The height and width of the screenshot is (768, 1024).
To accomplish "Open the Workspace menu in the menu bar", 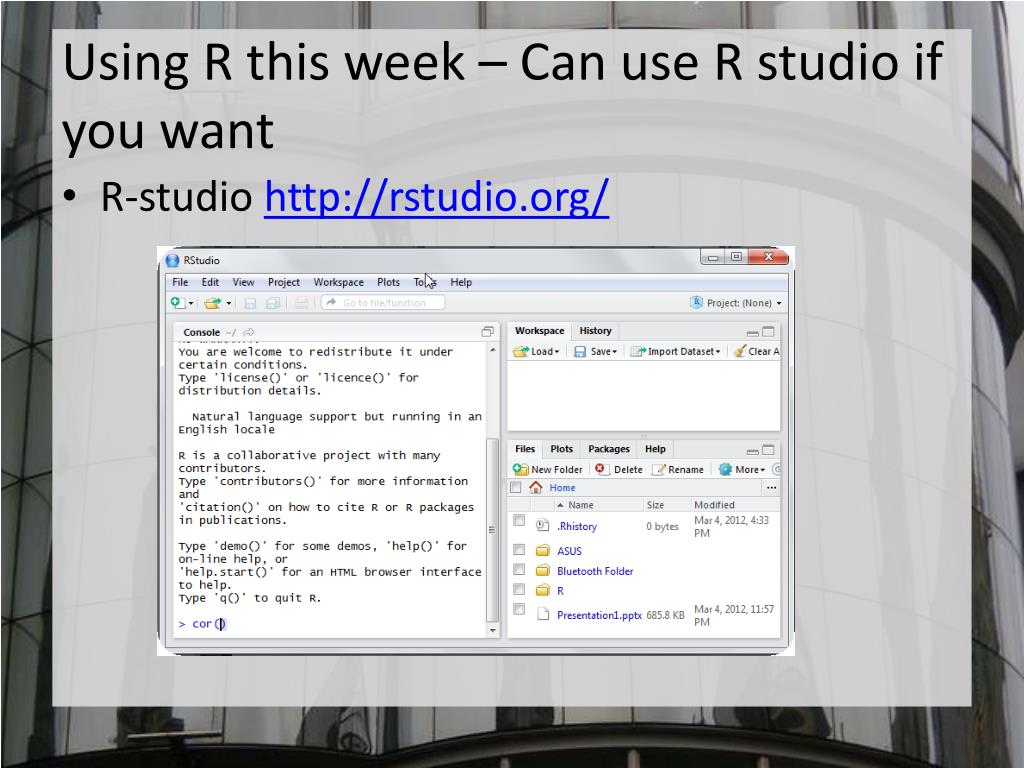I will 338,282.
